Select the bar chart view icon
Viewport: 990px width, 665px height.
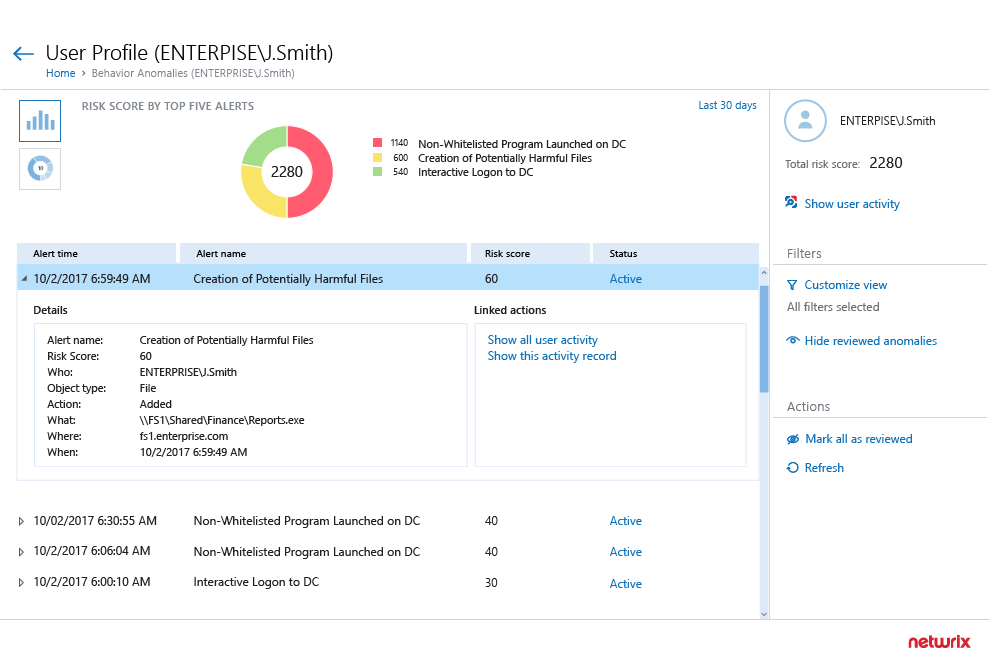point(40,121)
